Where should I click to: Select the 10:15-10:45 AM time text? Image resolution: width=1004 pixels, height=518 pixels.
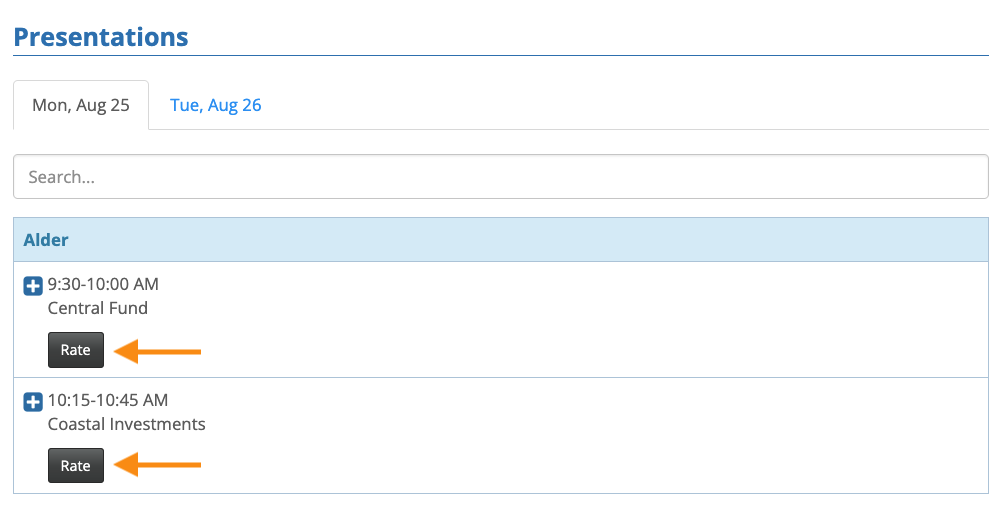(x=108, y=401)
